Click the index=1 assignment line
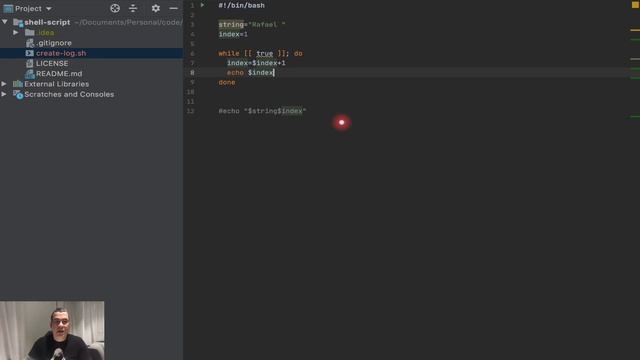 pyautogui.click(x=233, y=34)
